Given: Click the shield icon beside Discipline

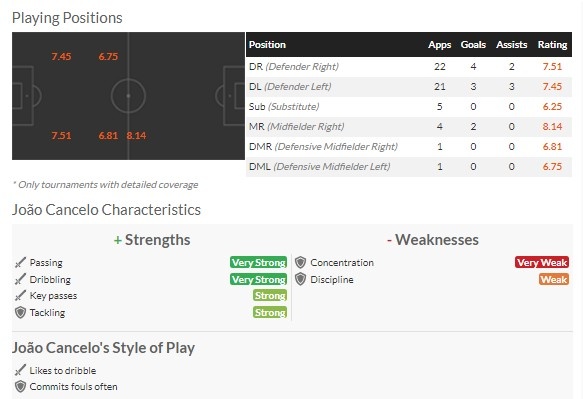Looking at the screenshot, I should (x=300, y=279).
